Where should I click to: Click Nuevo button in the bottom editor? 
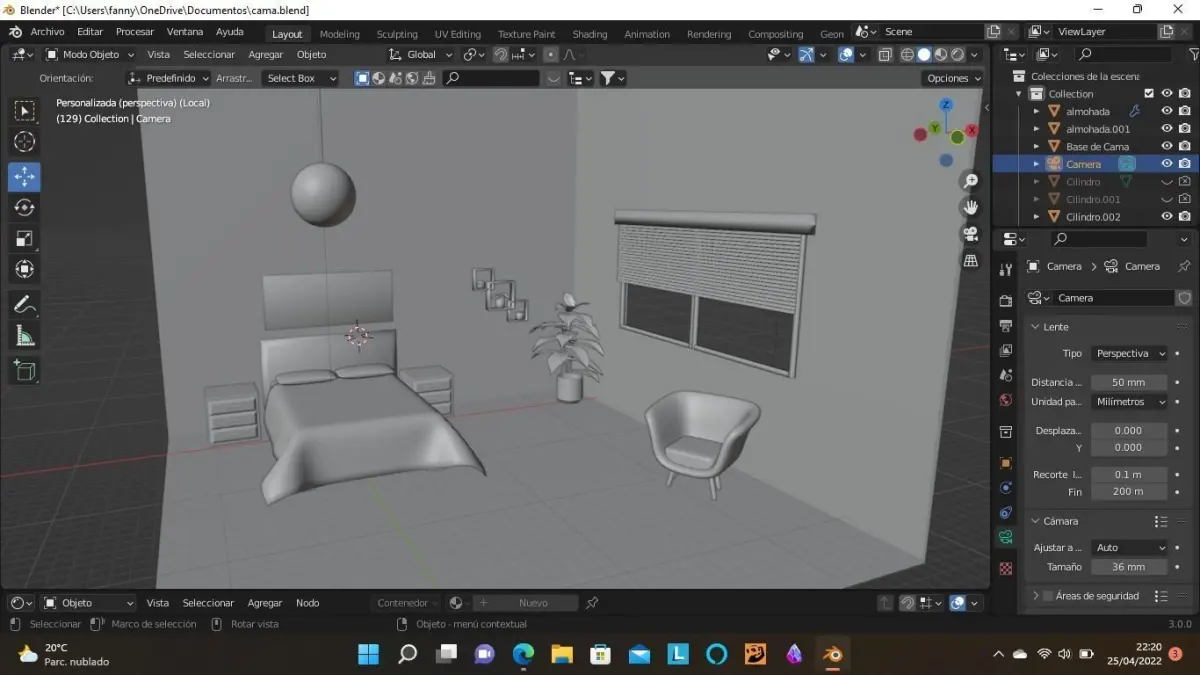tap(533, 603)
